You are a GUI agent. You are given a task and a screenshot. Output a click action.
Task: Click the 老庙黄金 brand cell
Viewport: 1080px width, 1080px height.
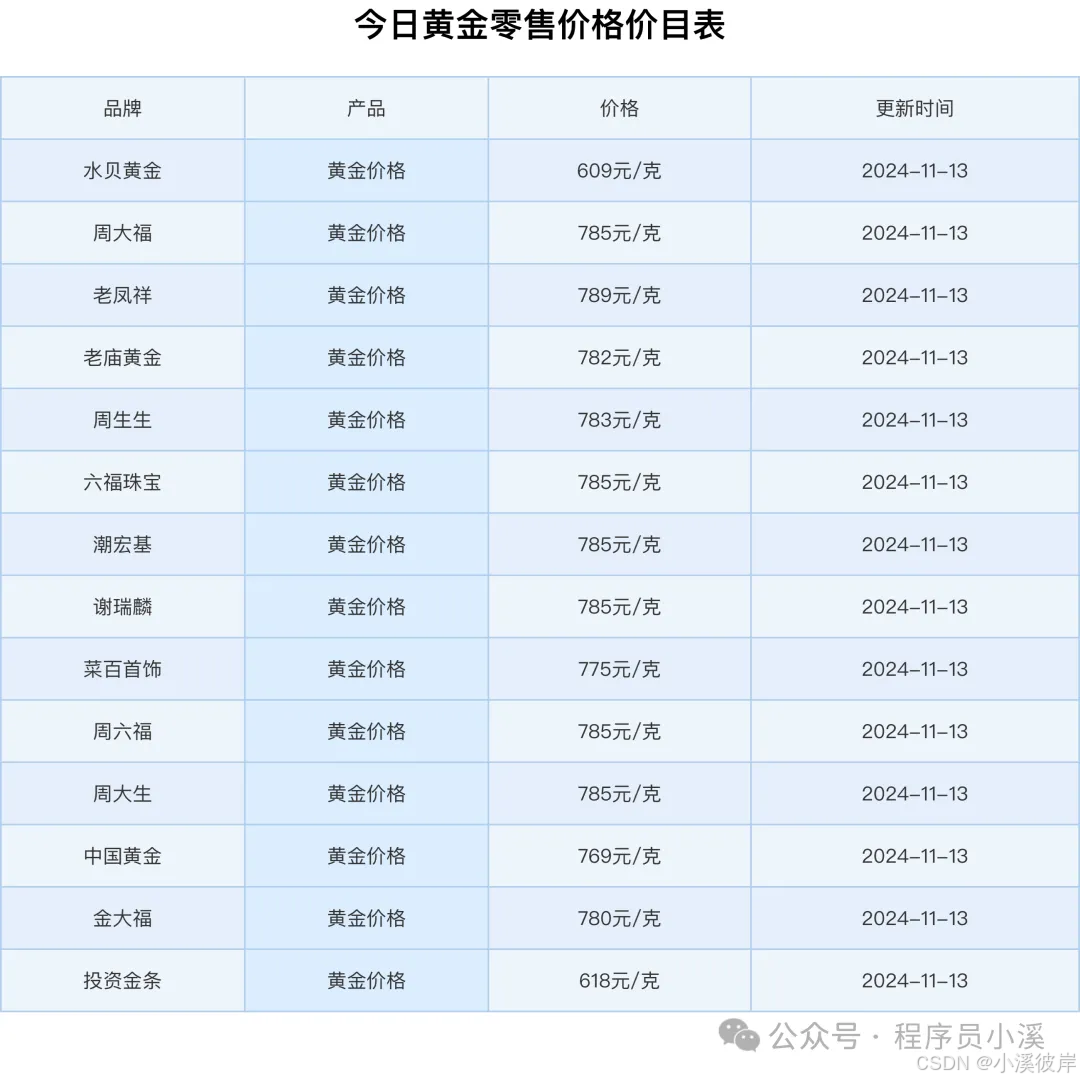pyautogui.click(x=123, y=357)
